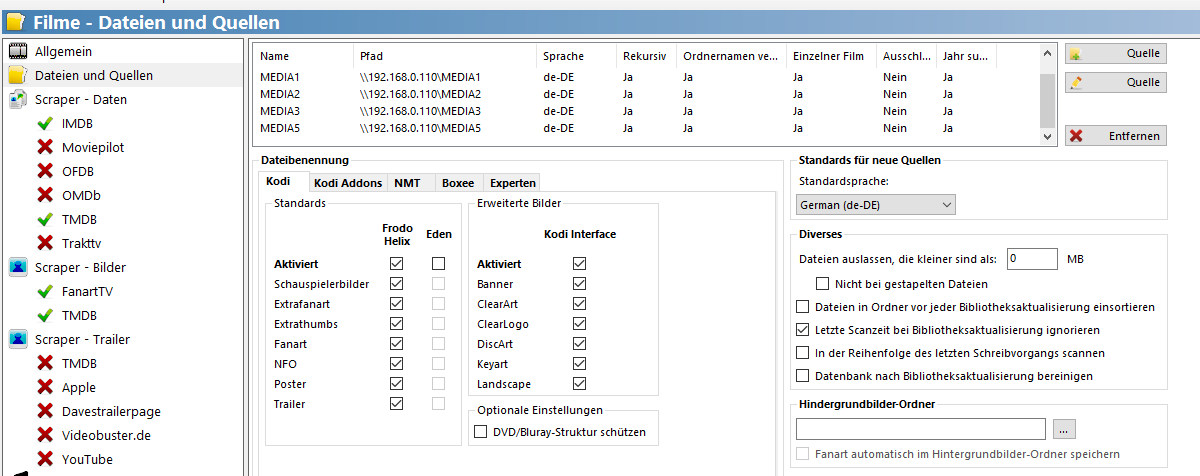The width and height of the screenshot is (1200, 476).
Task: Uncheck Schauspielerbilder in the Frodo Helix column
Action: pos(397,284)
